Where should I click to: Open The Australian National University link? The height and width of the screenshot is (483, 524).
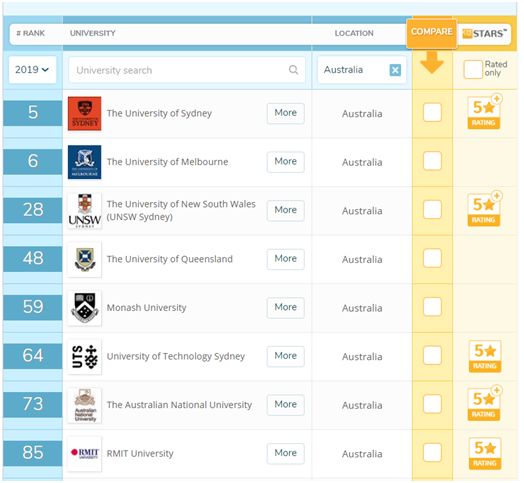179,405
